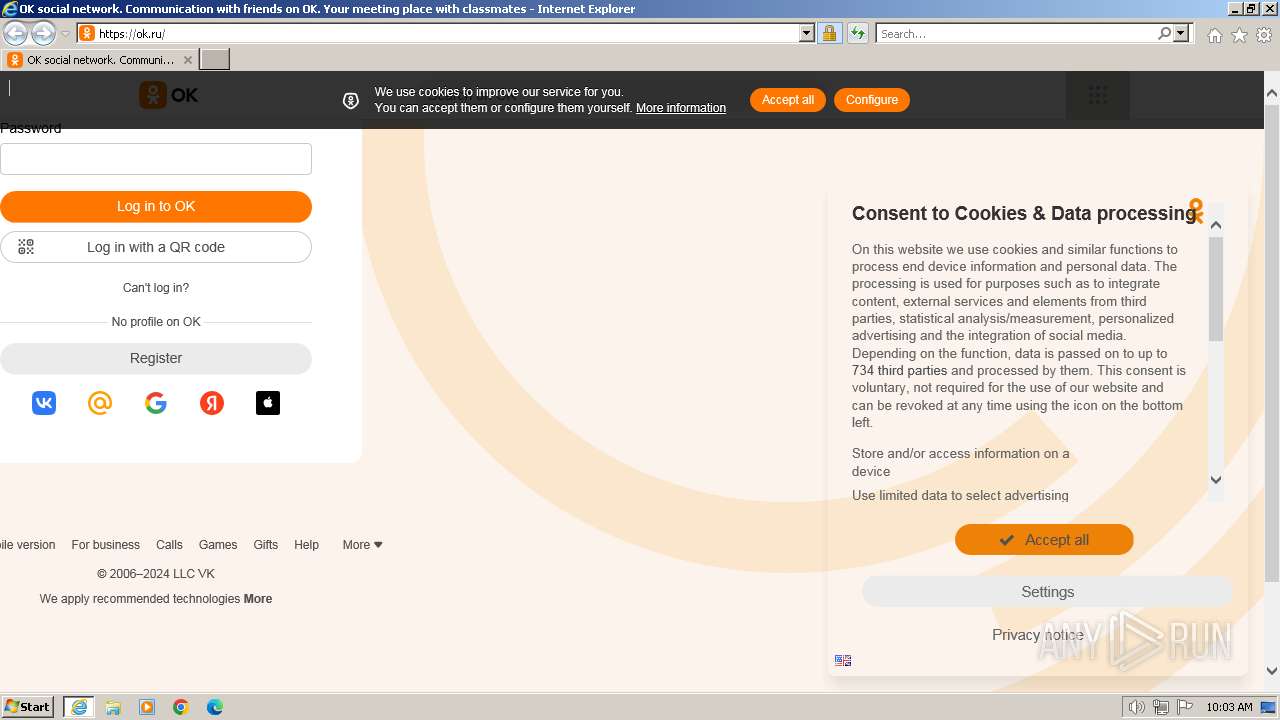Open the Windows Start menu
The width and height of the screenshot is (1280, 720).
pyautogui.click(x=27, y=707)
